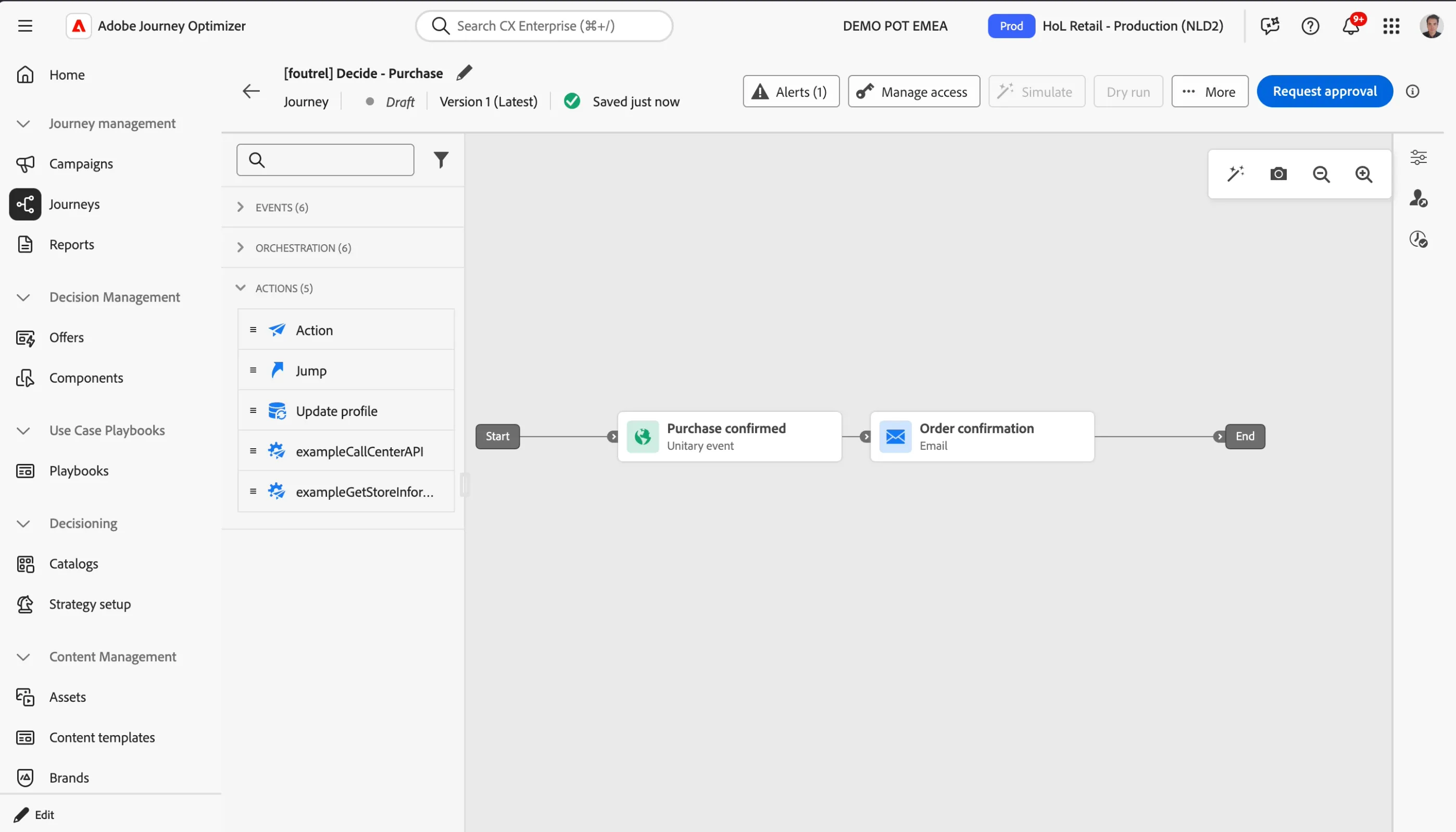The width and height of the screenshot is (1456, 832).
Task: View notifications bell
Action: [x=1351, y=26]
